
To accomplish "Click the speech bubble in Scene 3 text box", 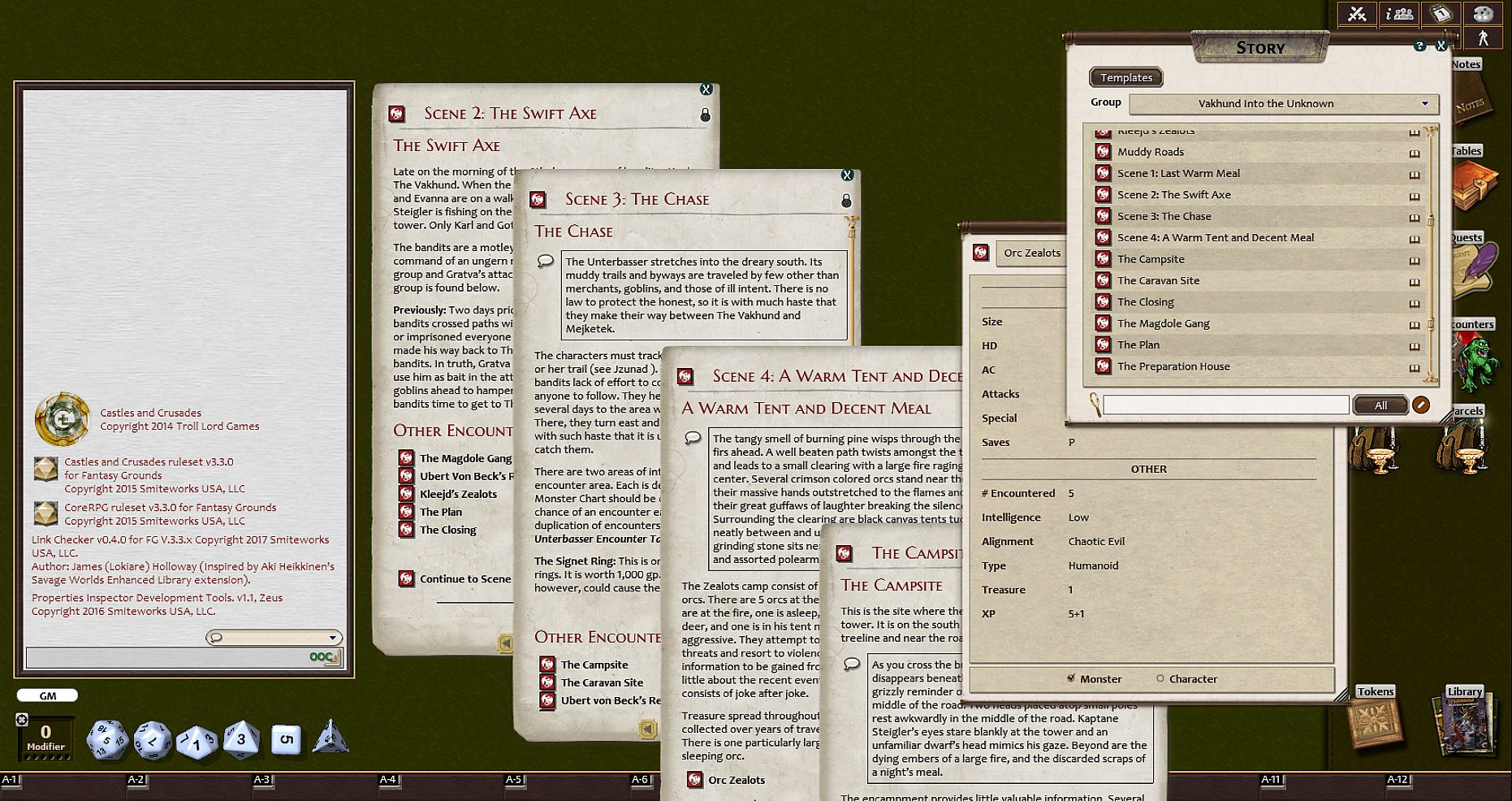I will coord(546,261).
